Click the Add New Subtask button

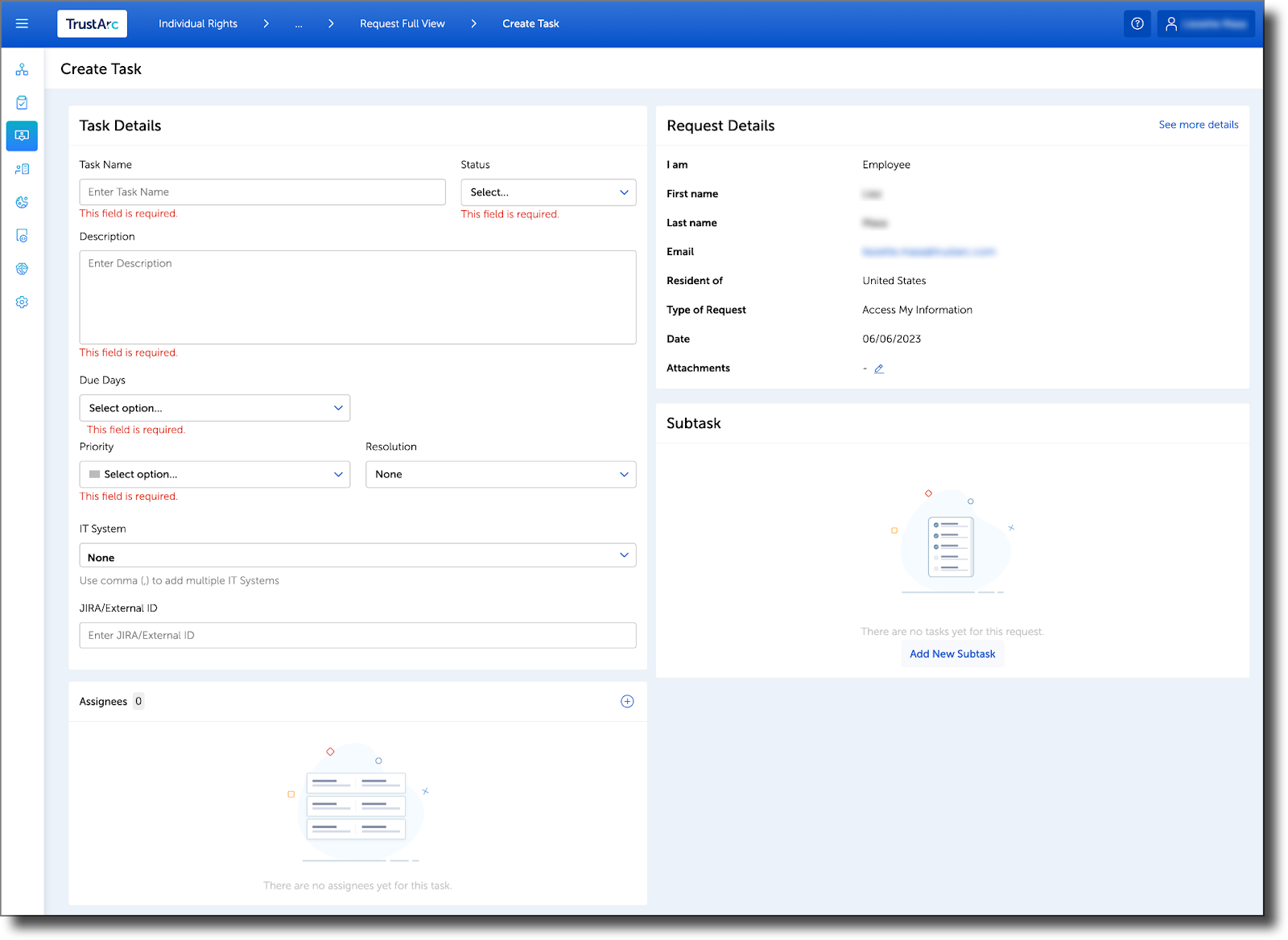952,653
